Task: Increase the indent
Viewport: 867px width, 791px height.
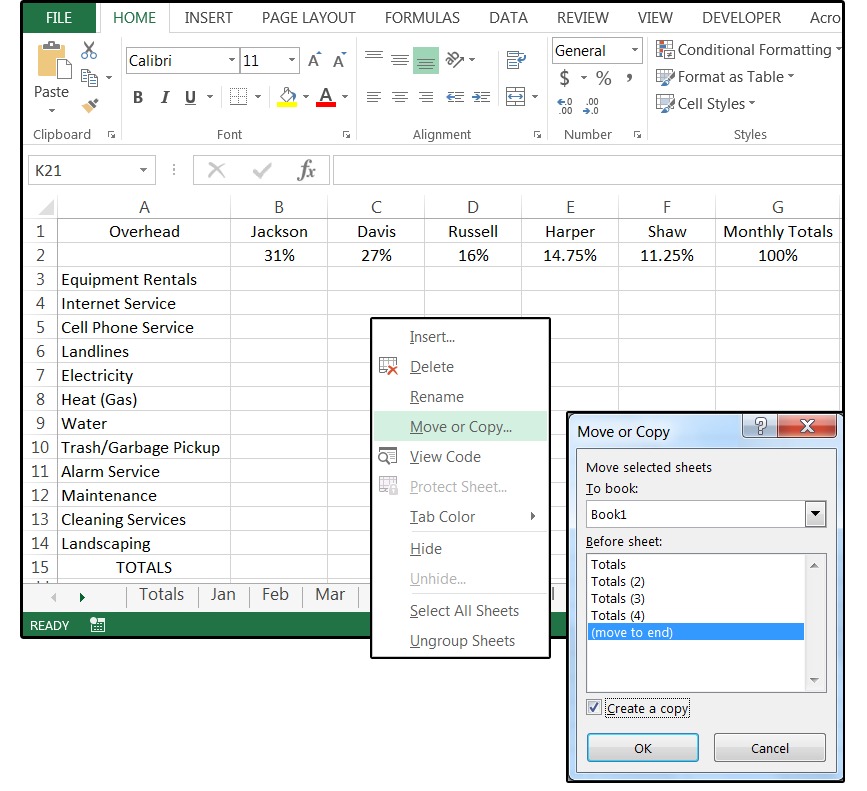Action: pyautogui.click(x=481, y=97)
